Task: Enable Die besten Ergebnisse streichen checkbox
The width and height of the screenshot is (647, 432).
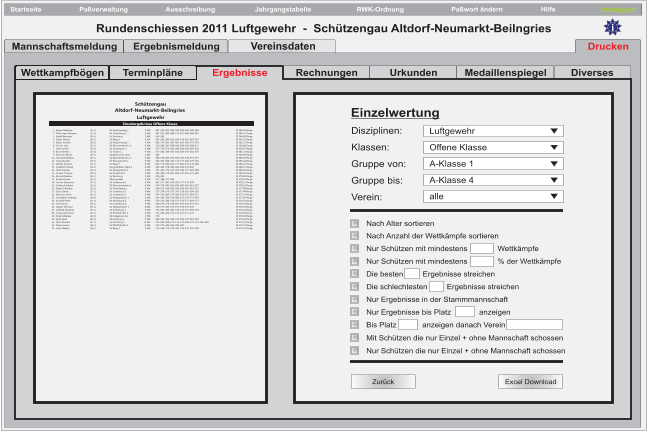Action: tap(354, 274)
